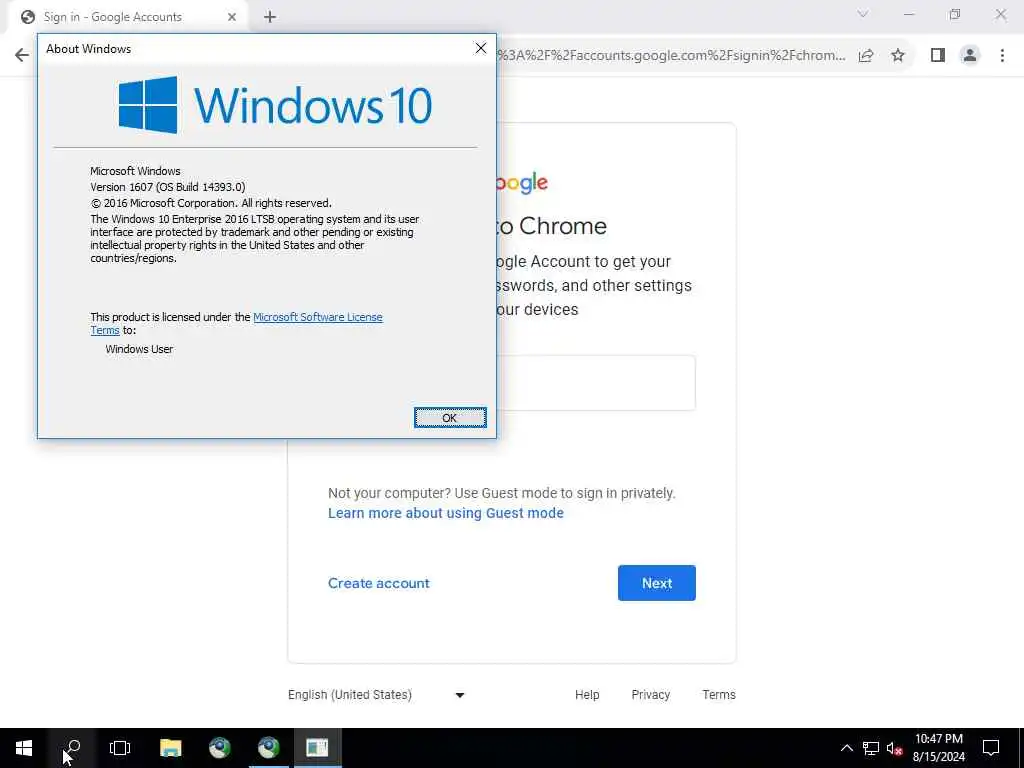Open the Windows Start menu

(x=24, y=748)
